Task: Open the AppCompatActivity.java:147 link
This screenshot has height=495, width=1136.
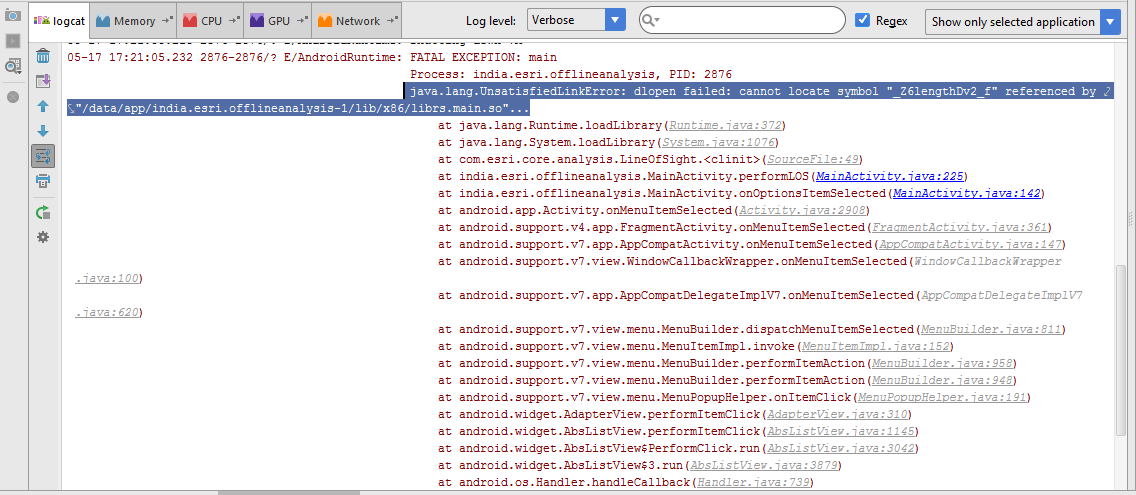Action: coord(969,244)
